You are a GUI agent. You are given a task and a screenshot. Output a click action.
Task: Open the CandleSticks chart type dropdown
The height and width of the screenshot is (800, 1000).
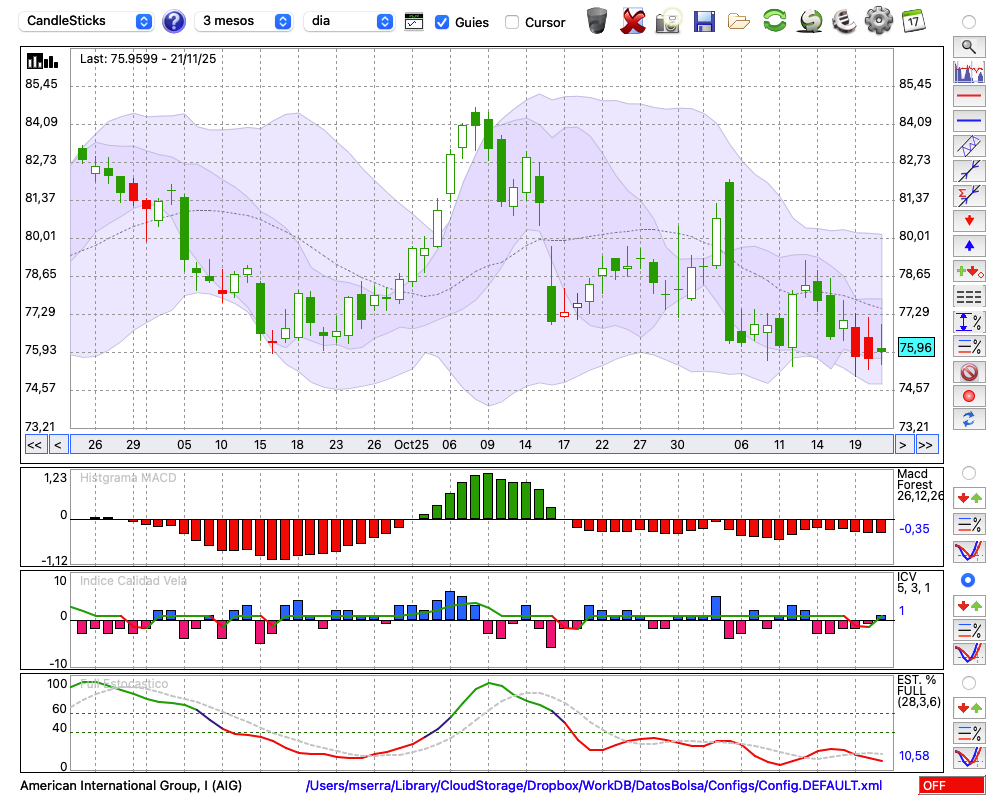pyautogui.click(x=88, y=21)
